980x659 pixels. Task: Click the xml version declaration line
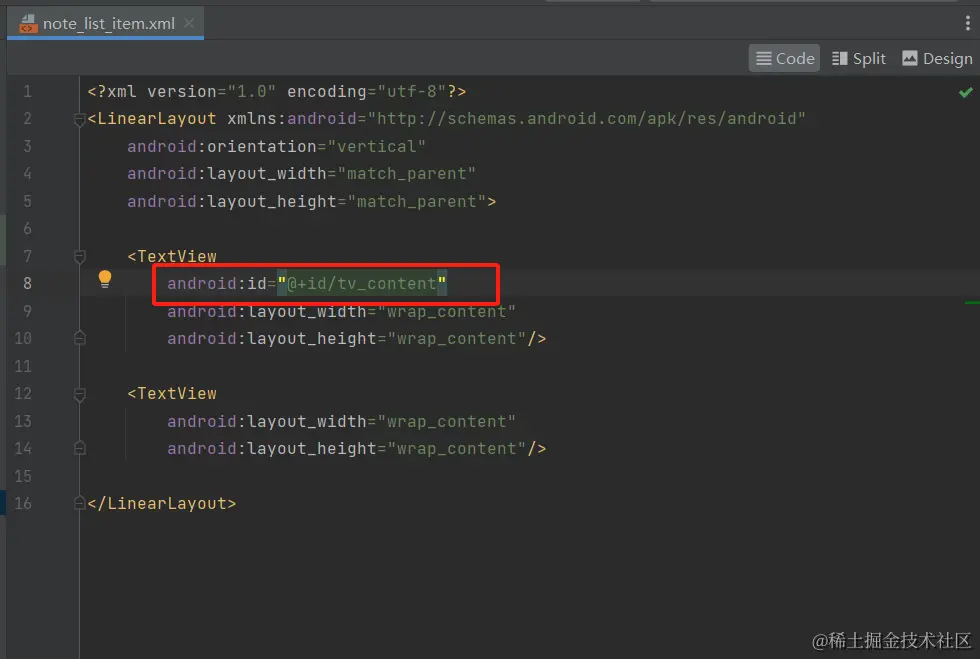[277, 92]
